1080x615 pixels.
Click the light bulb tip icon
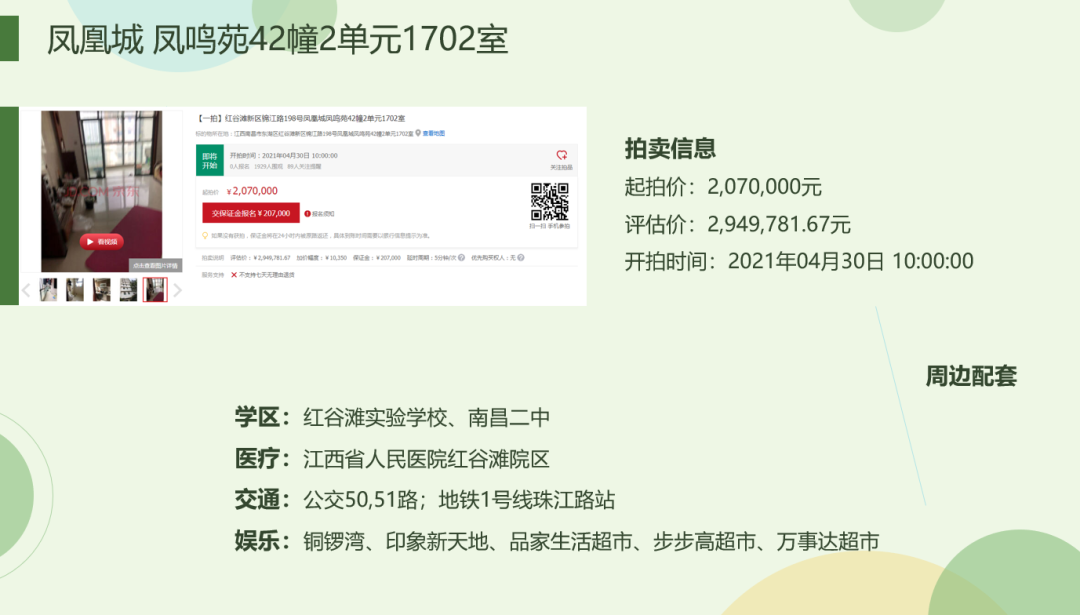(205, 236)
